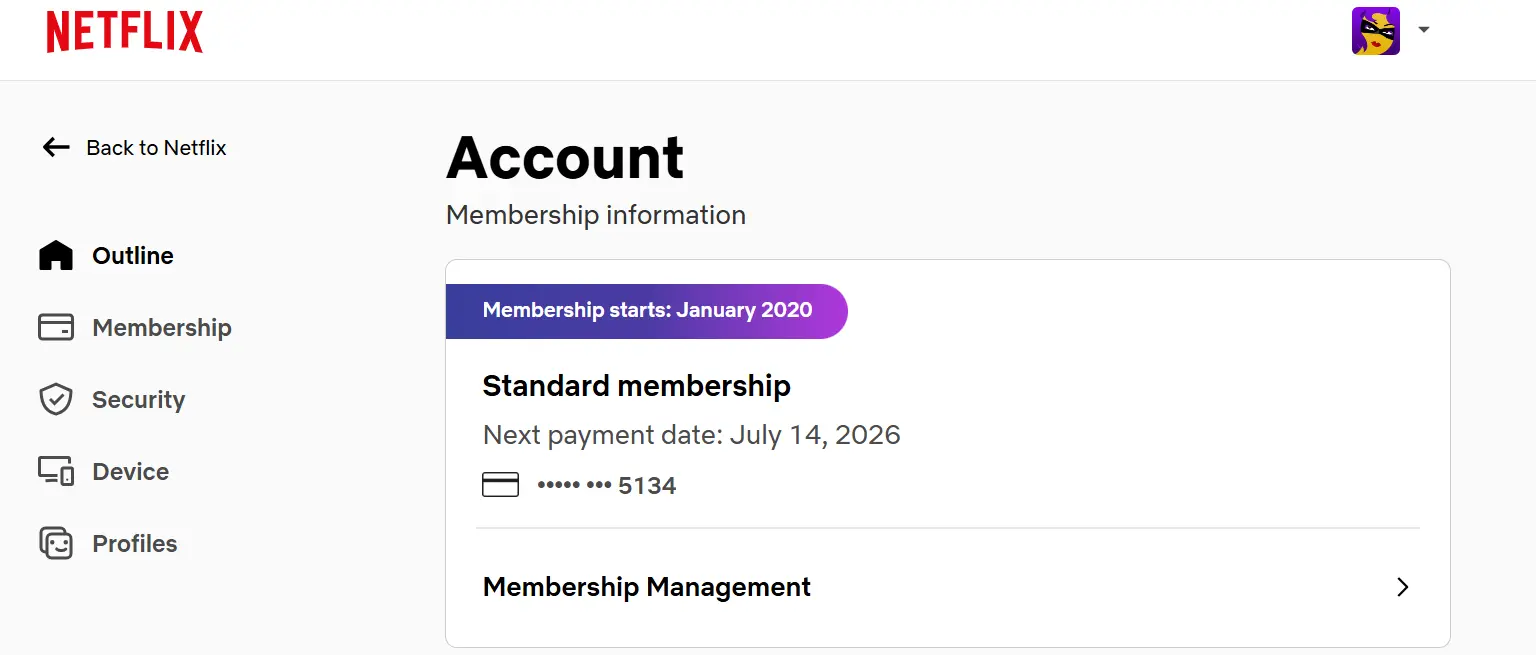Click the Profiles smiley icon
The height and width of the screenshot is (655, 1536).
(x=56, y=544)
